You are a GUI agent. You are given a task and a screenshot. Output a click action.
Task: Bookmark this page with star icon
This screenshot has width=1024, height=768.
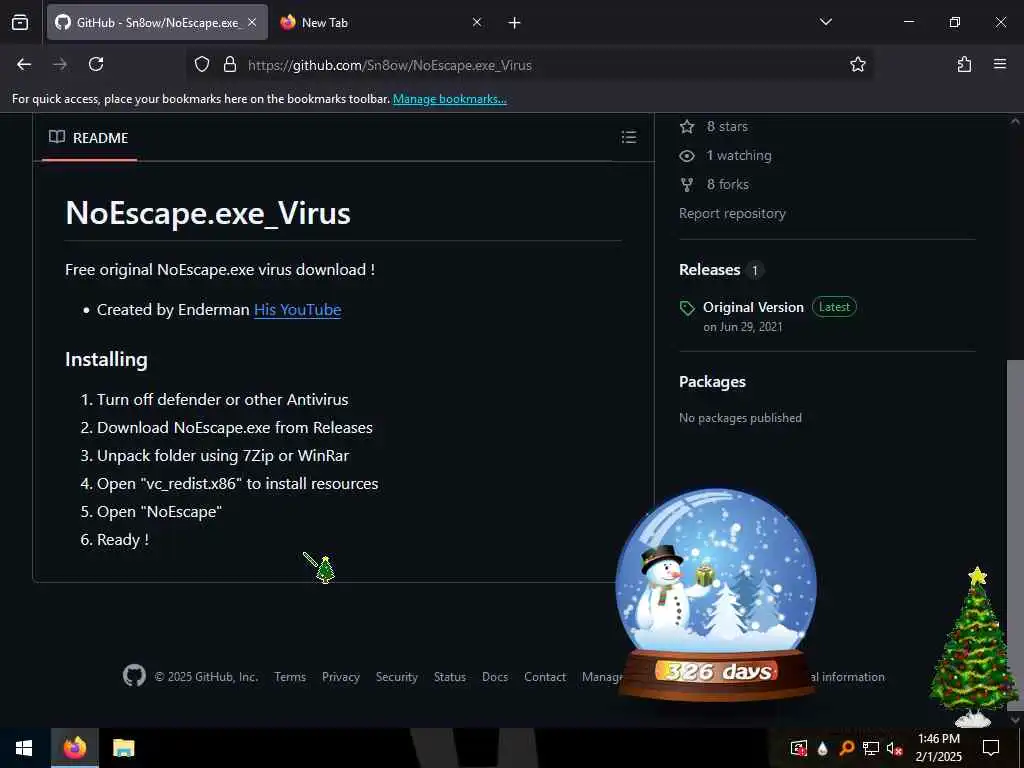(x=857, y=64)
